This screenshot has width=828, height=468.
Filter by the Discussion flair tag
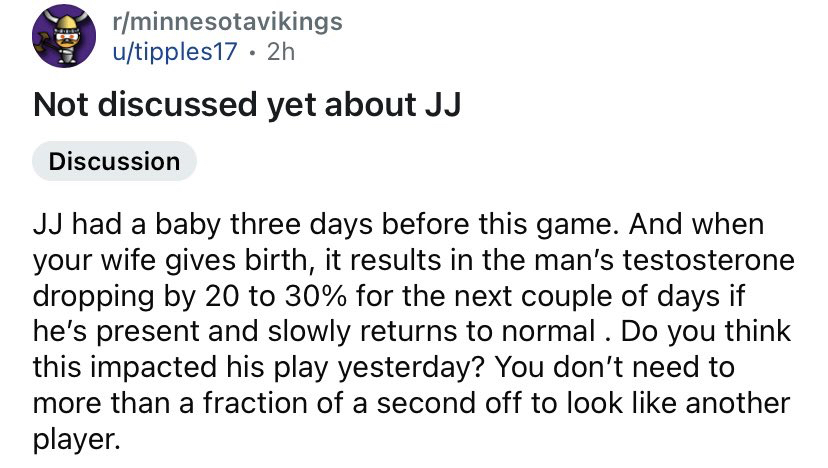(114, 162)
